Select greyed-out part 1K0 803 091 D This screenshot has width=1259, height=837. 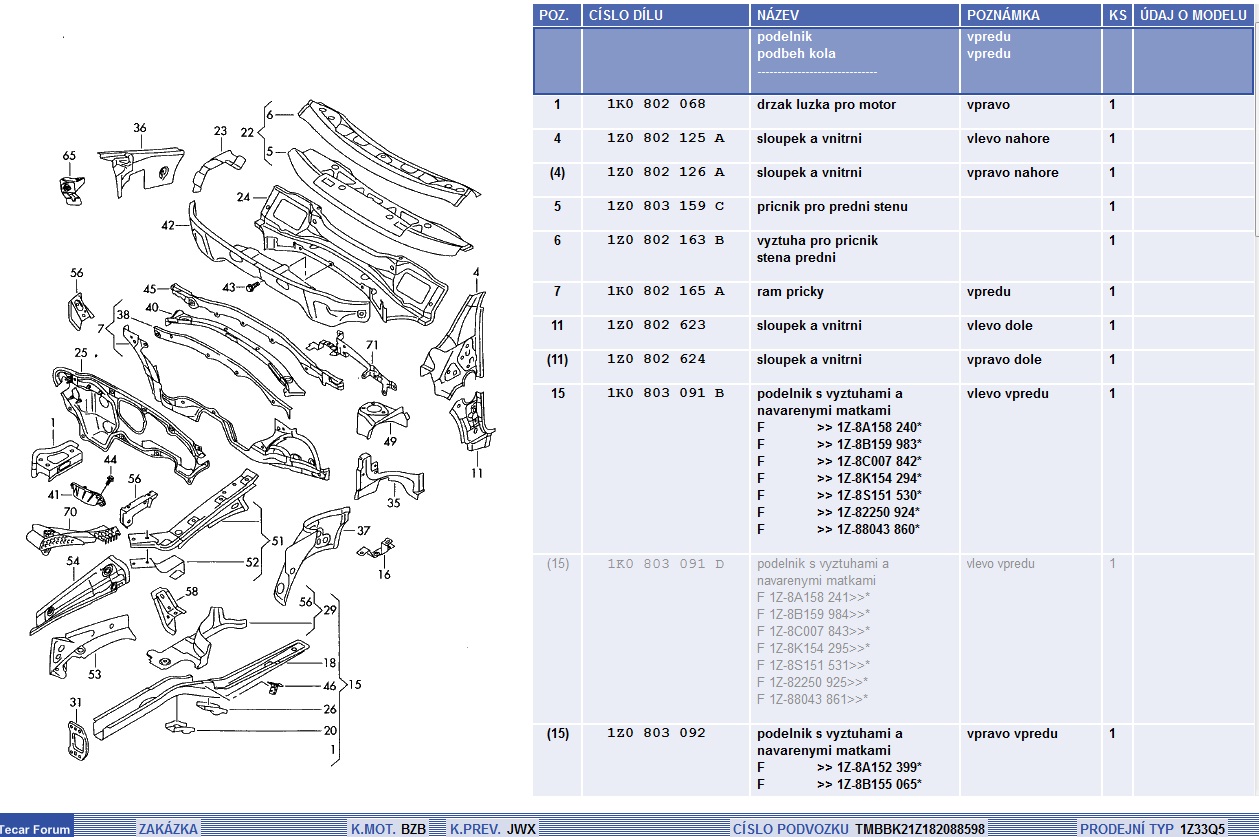tap(665, 564)
